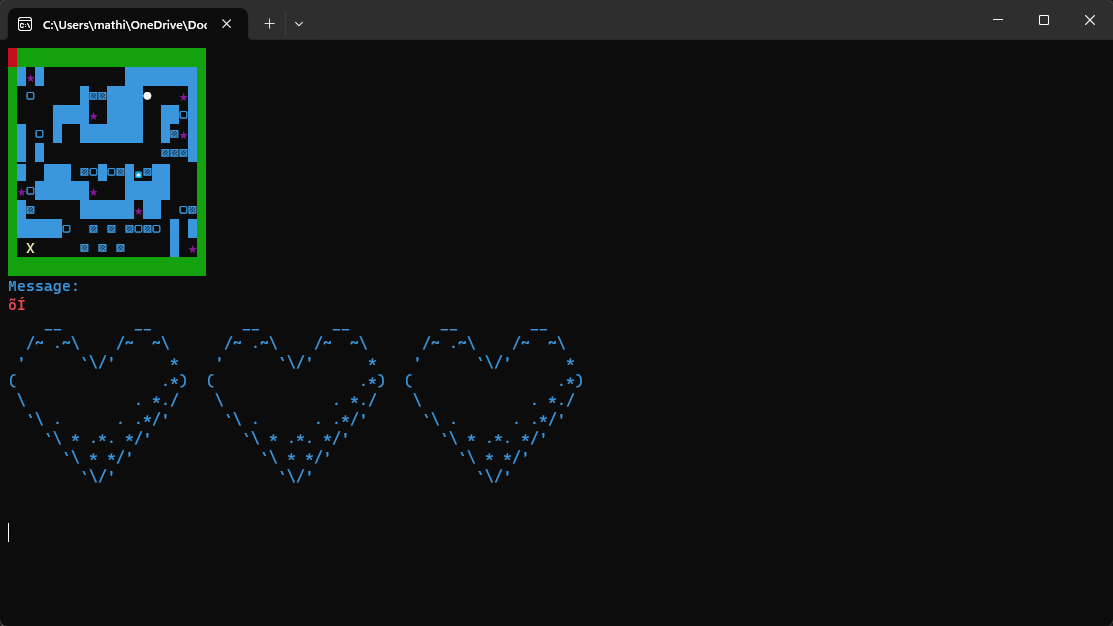Click the blinking cursor at the terminal prompt
This screenshot has height=626, width=1113.
point(8,532)
